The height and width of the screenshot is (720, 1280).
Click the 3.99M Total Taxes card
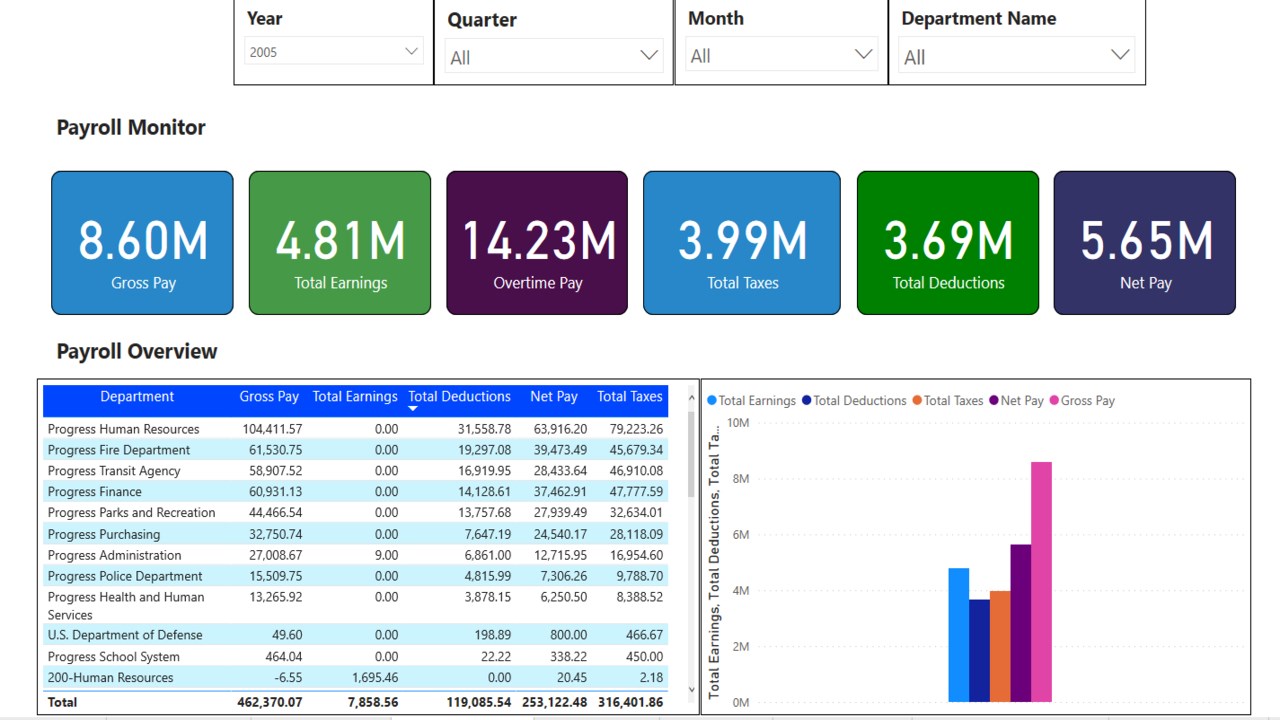pos(742,243)
